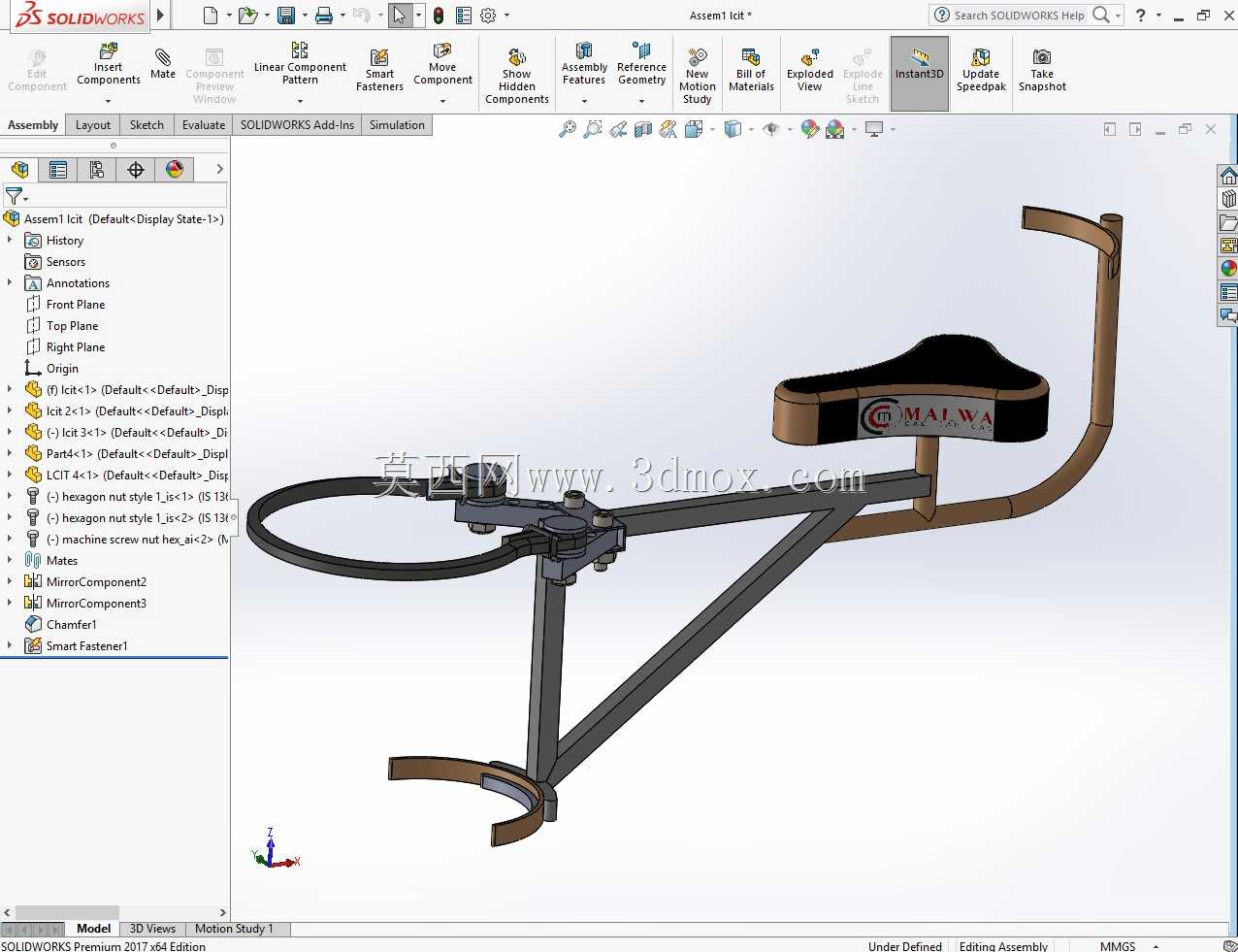Open Linear Component Pattern dropdown arrow
The image size is (1238, 952).
(x=300, y=101)
